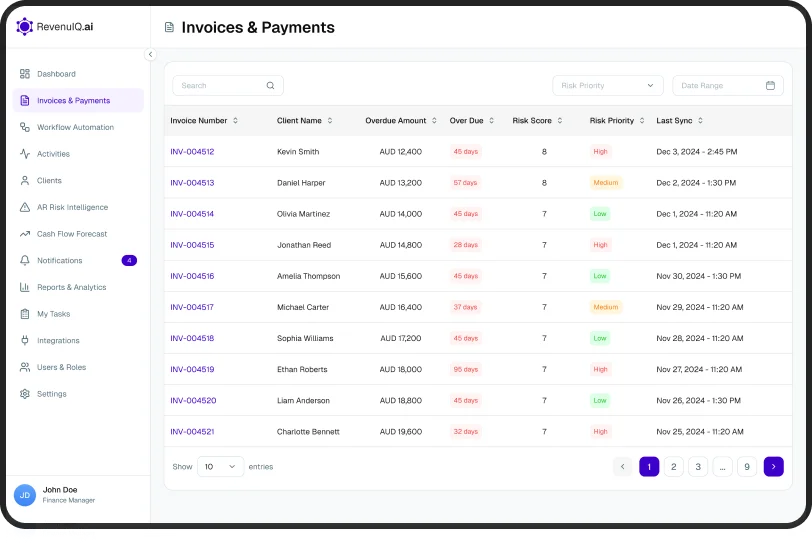Click client name Amelia Thompson

(x=308, y=276)
